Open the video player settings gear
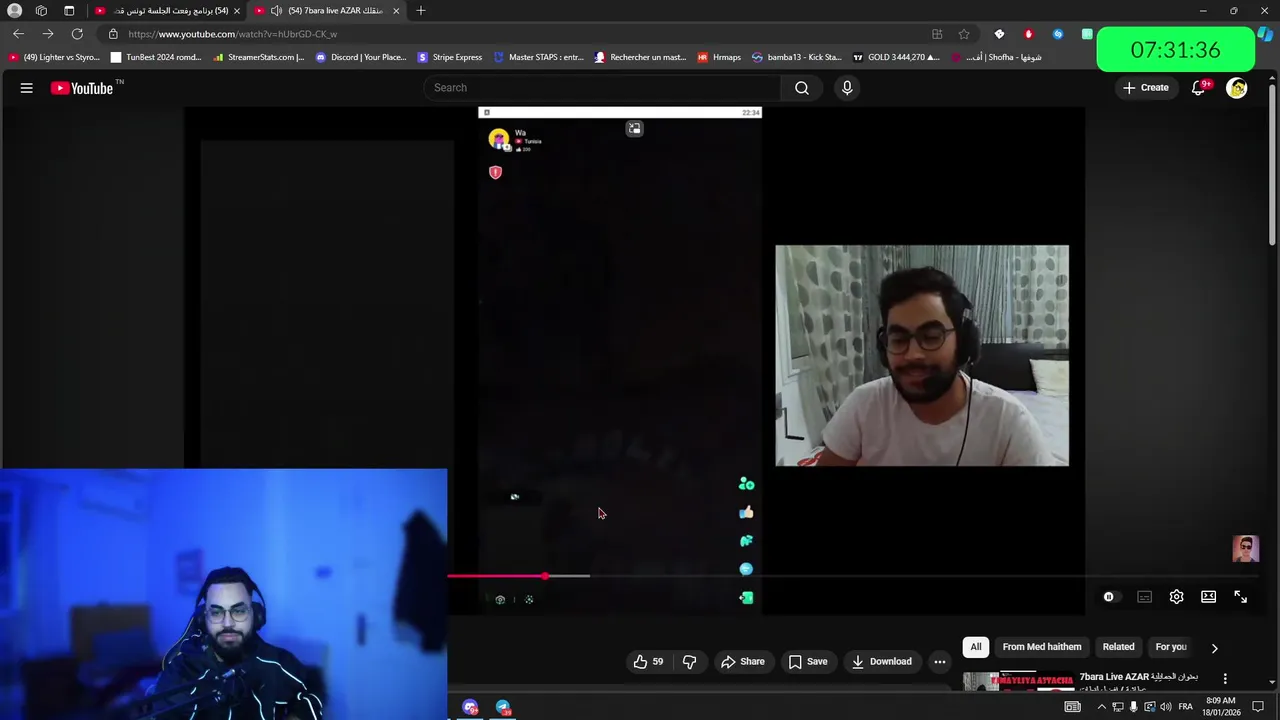1280x720 pixels. (1177, 597)
